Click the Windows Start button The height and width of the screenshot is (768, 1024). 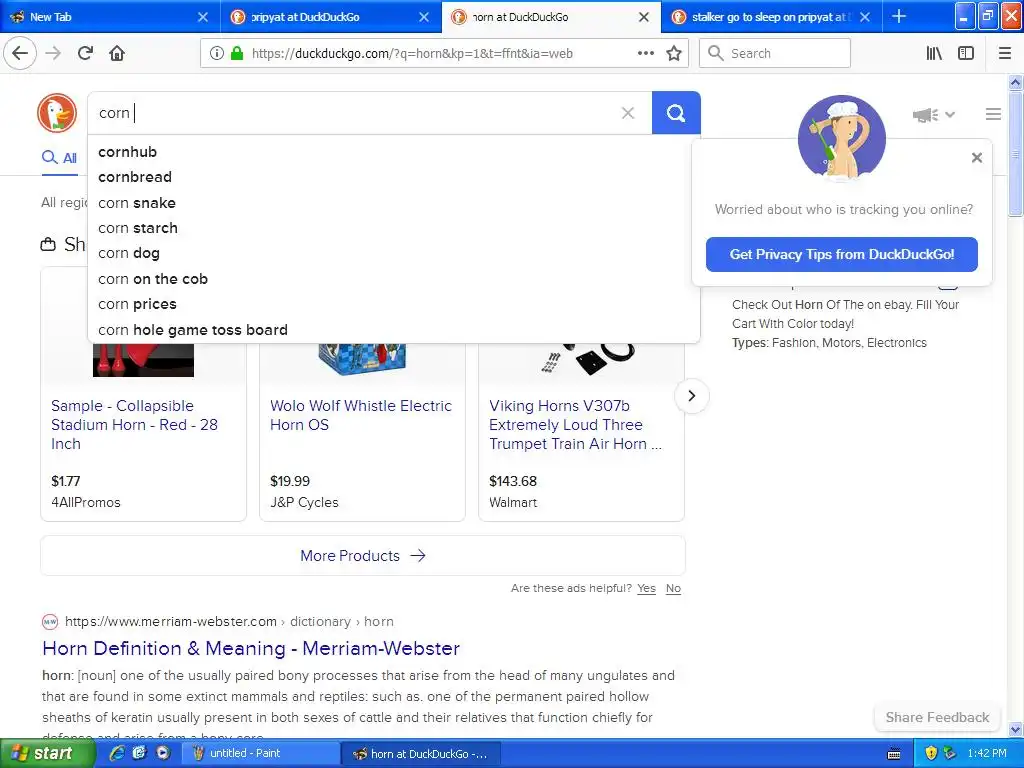click(x=47, y=753)
